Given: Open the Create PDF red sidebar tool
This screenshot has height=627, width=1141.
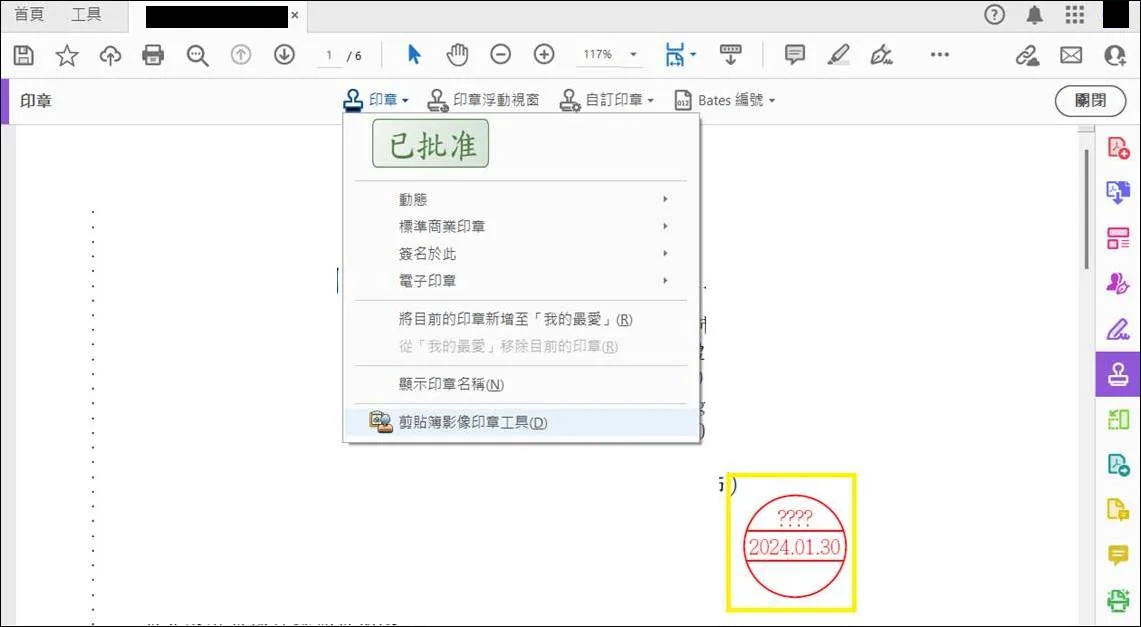Looking at the screenshot, I should tap(1118, 147).
